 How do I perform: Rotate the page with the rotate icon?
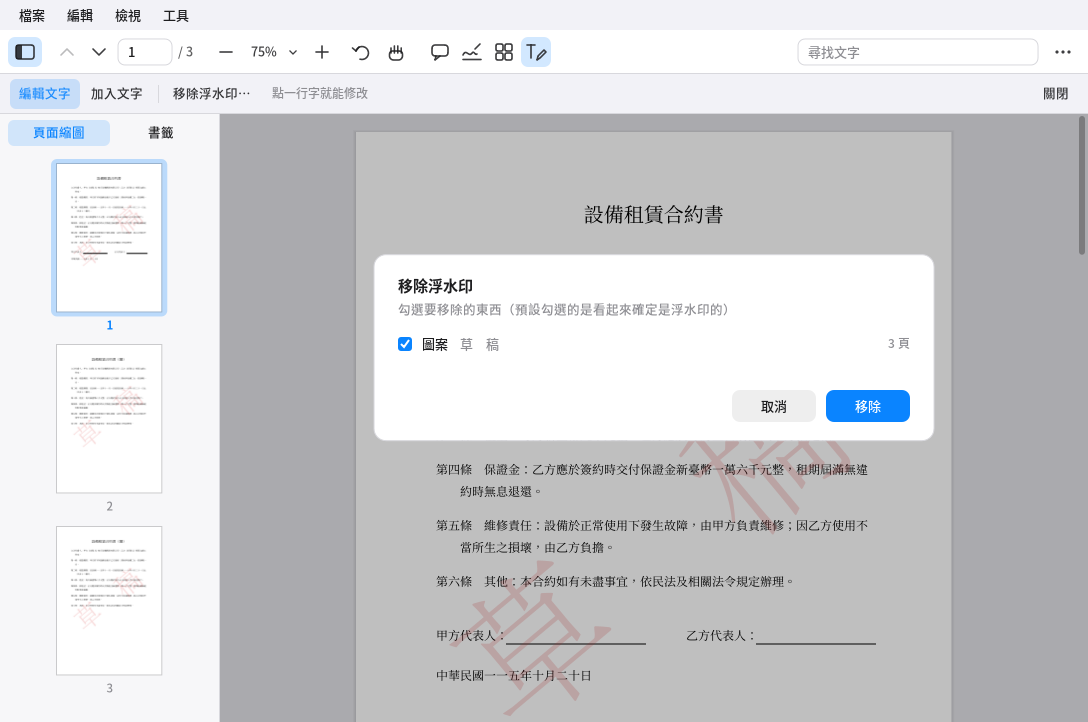(x=360, y=52)
